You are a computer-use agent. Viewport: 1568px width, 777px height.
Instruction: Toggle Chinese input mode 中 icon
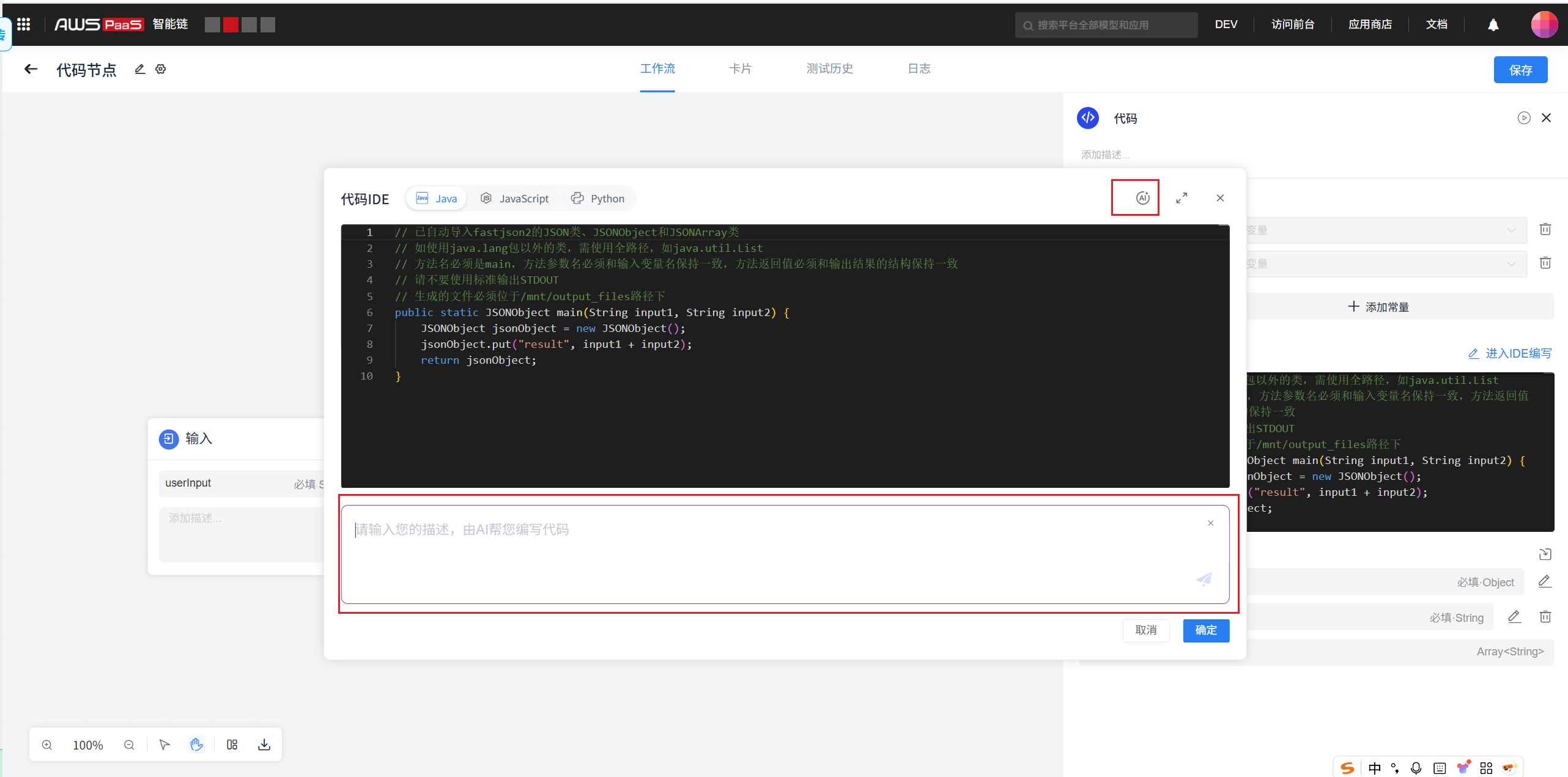click(1374, 768)
